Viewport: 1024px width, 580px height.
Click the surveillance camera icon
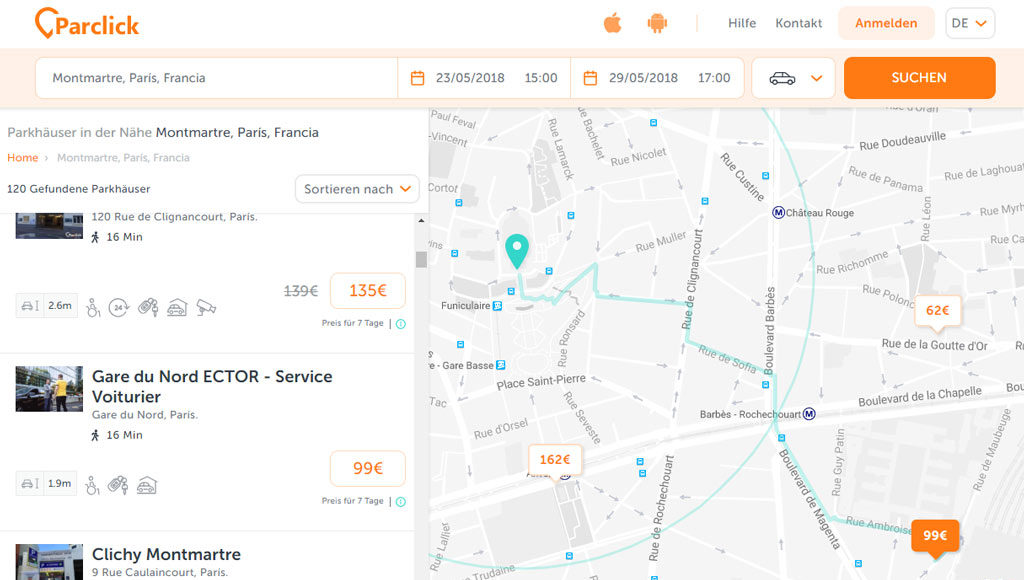(x=206, y=307)
